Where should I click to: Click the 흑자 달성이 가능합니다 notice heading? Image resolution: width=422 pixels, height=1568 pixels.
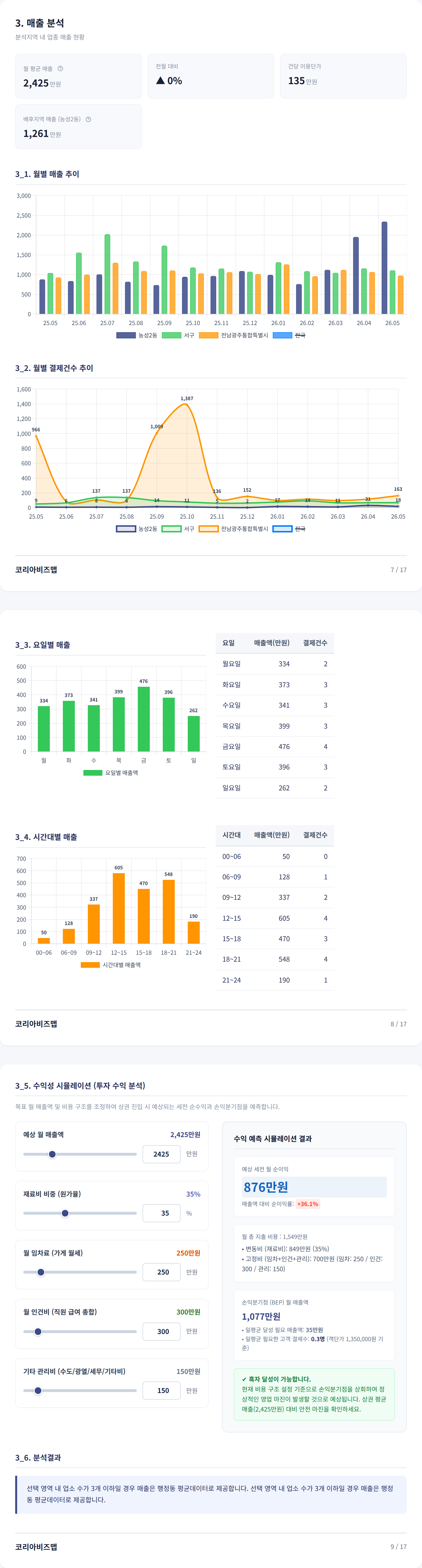point(276,1379)
